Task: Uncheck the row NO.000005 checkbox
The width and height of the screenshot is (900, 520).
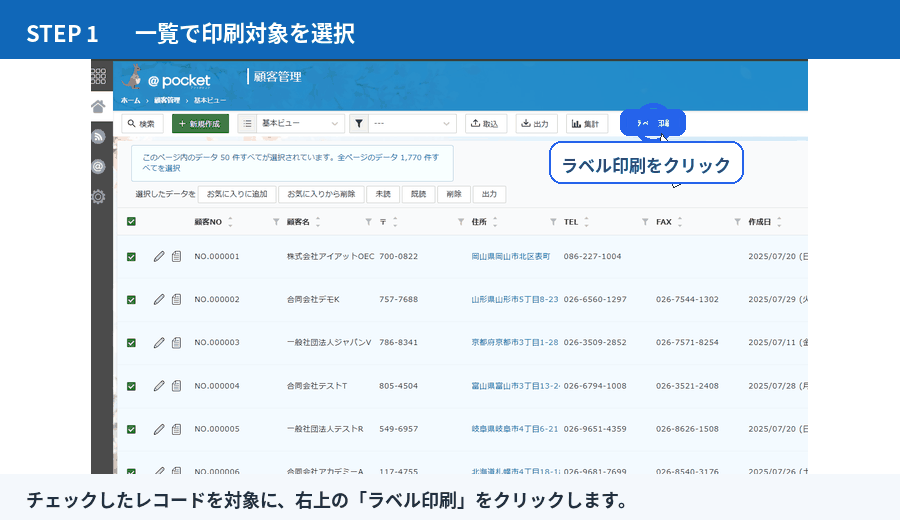Action: (x=131, y=429)
